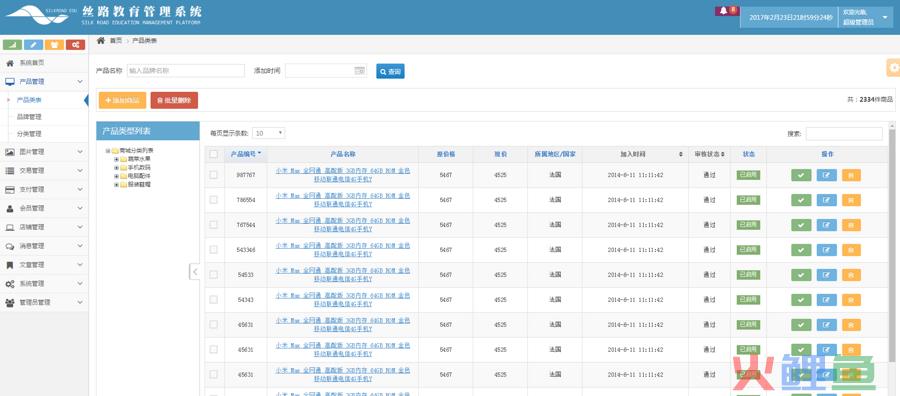
Task: Tick the select-all checkbox in table header
Action: 214,154
